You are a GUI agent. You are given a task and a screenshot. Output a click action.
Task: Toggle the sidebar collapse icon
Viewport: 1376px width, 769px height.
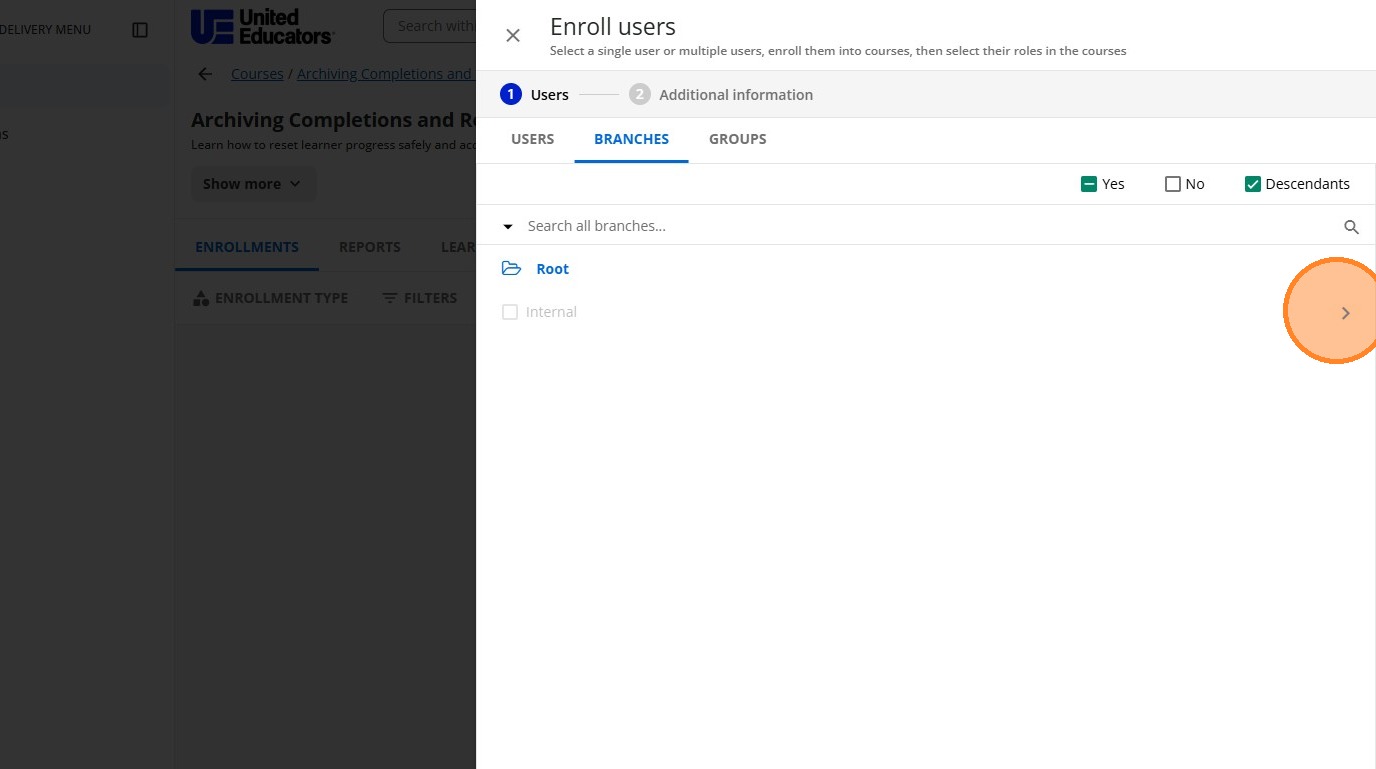pyautogui.click(x=140, y=30)
